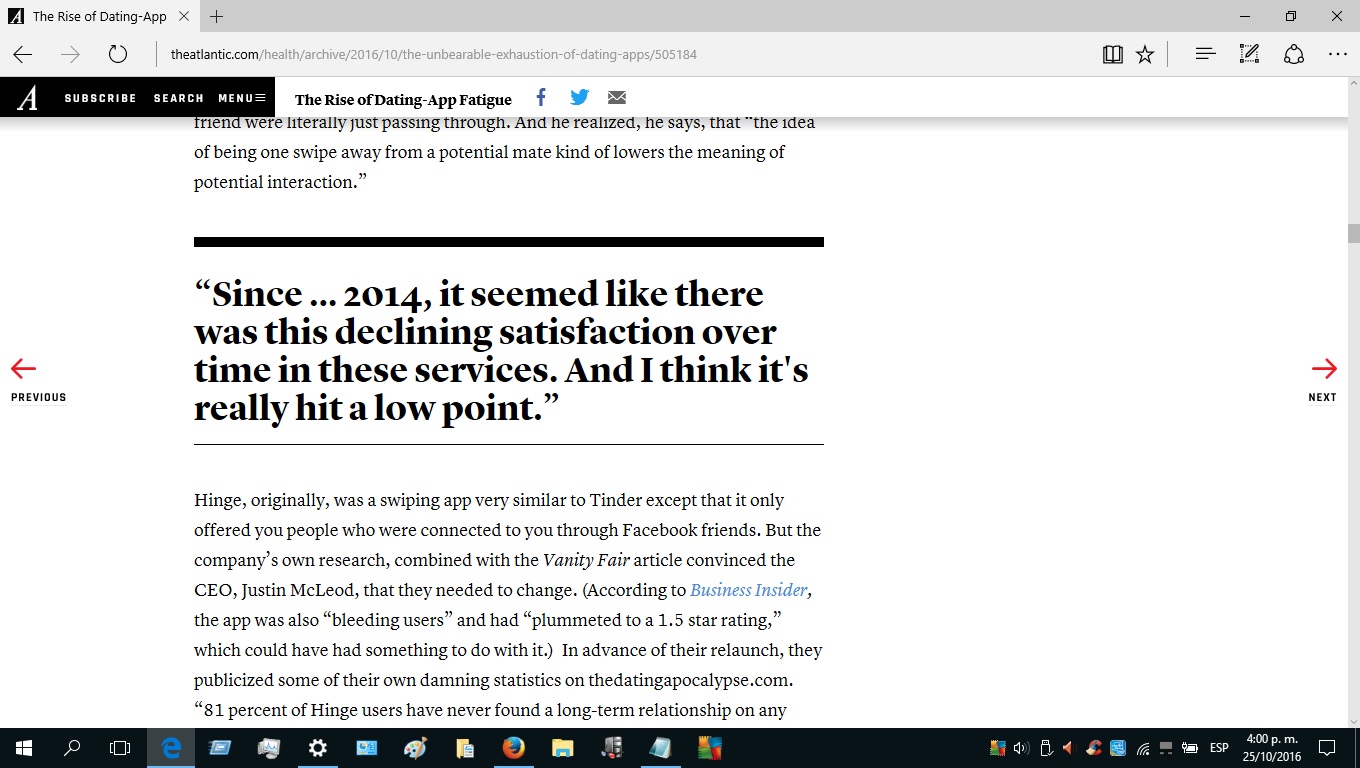Open the MENU hamburger in Atlantic header
This screenshot has height=768, width=1360.
coord(242,98)
